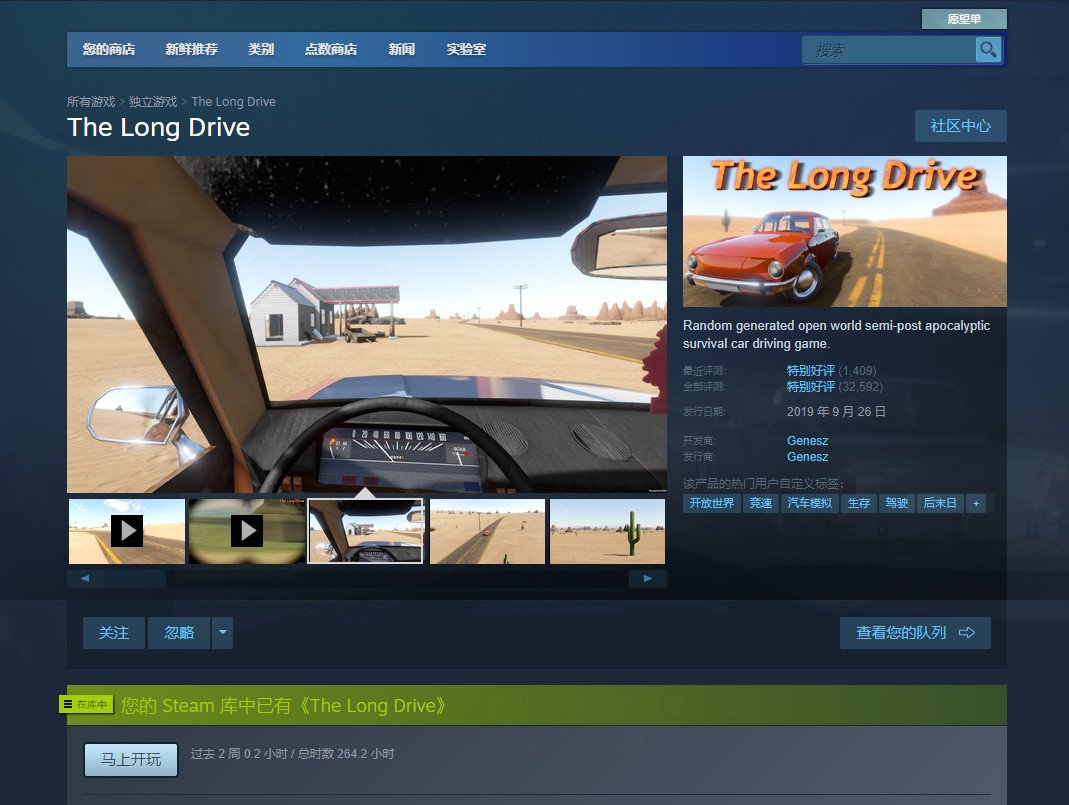Click 查看您的队列 button

915,633
